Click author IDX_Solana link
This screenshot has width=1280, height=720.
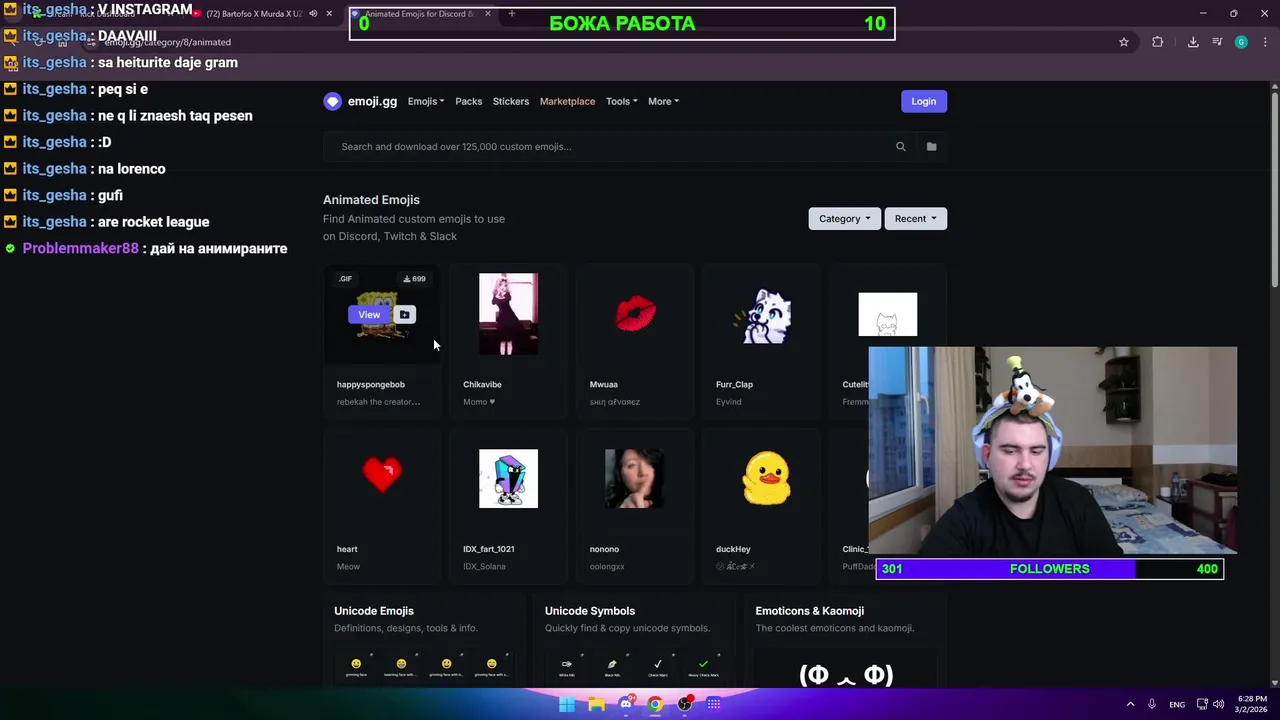(484, 566)
